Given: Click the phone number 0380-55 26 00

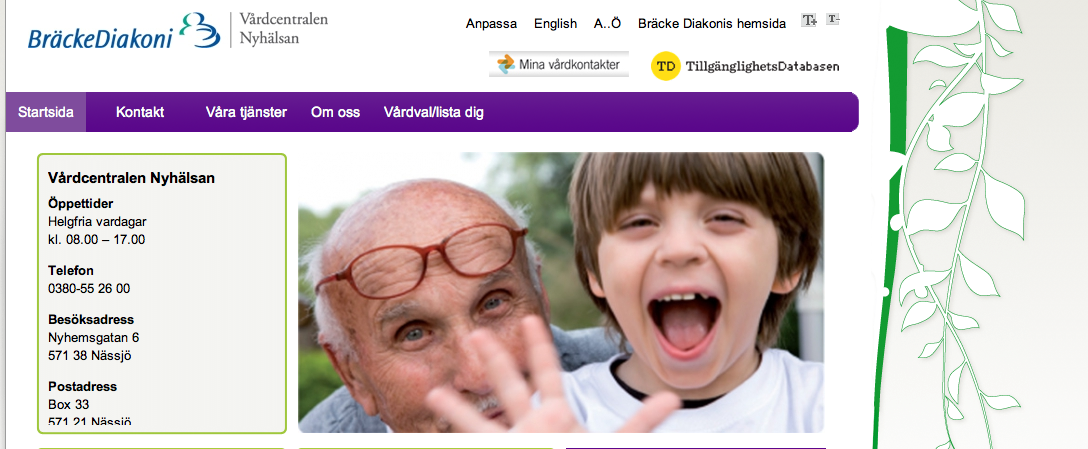Looking at the screenshot, I should [89, 289].
